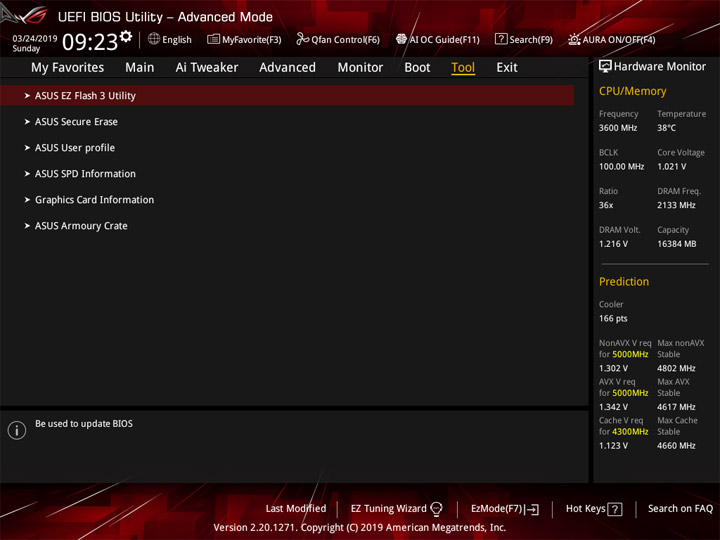Click the EzMode exit arrow icon
The height and width of the screenshot is (540, 720).
tap(533, 509)
